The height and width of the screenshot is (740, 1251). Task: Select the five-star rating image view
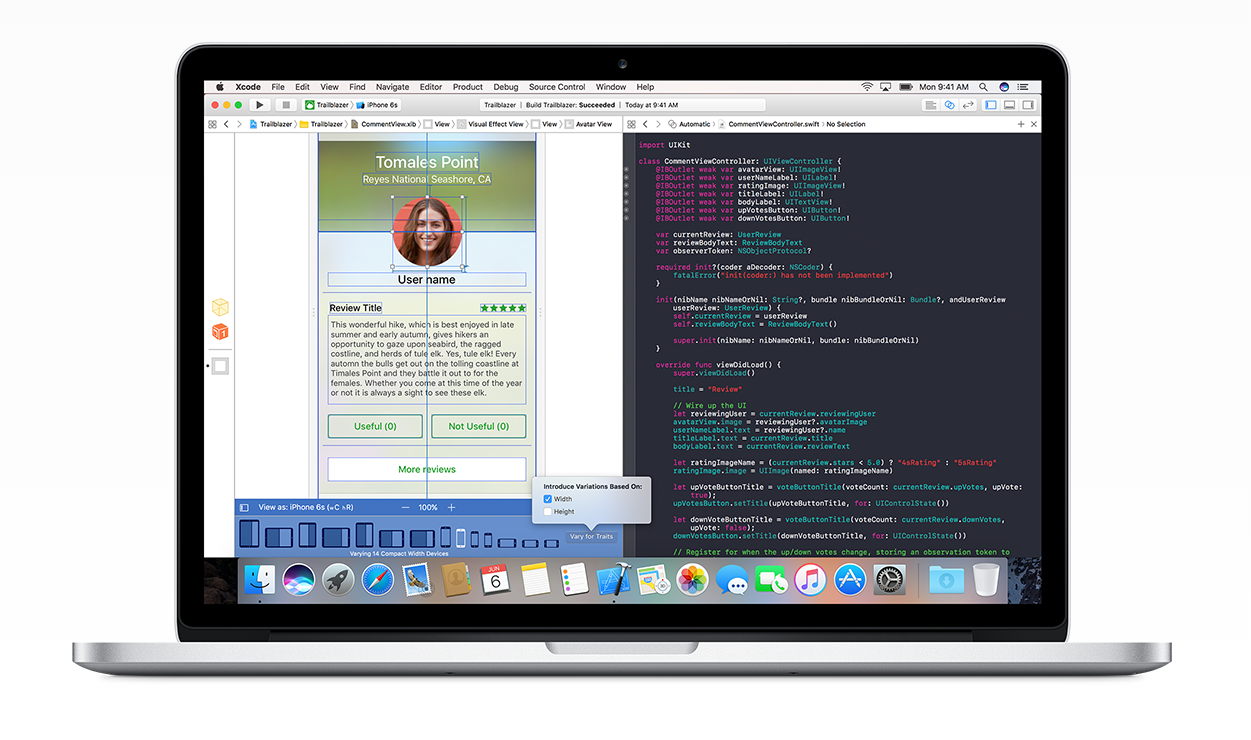[502, 308]
